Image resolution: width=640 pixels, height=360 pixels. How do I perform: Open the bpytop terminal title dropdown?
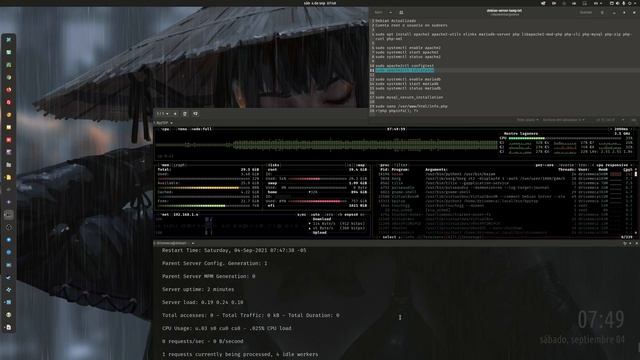coord(164,123)
